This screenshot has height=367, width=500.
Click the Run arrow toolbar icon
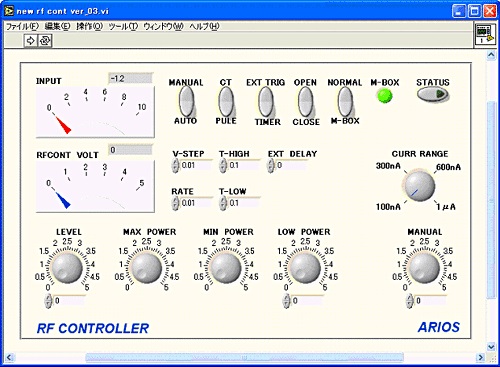30,41
